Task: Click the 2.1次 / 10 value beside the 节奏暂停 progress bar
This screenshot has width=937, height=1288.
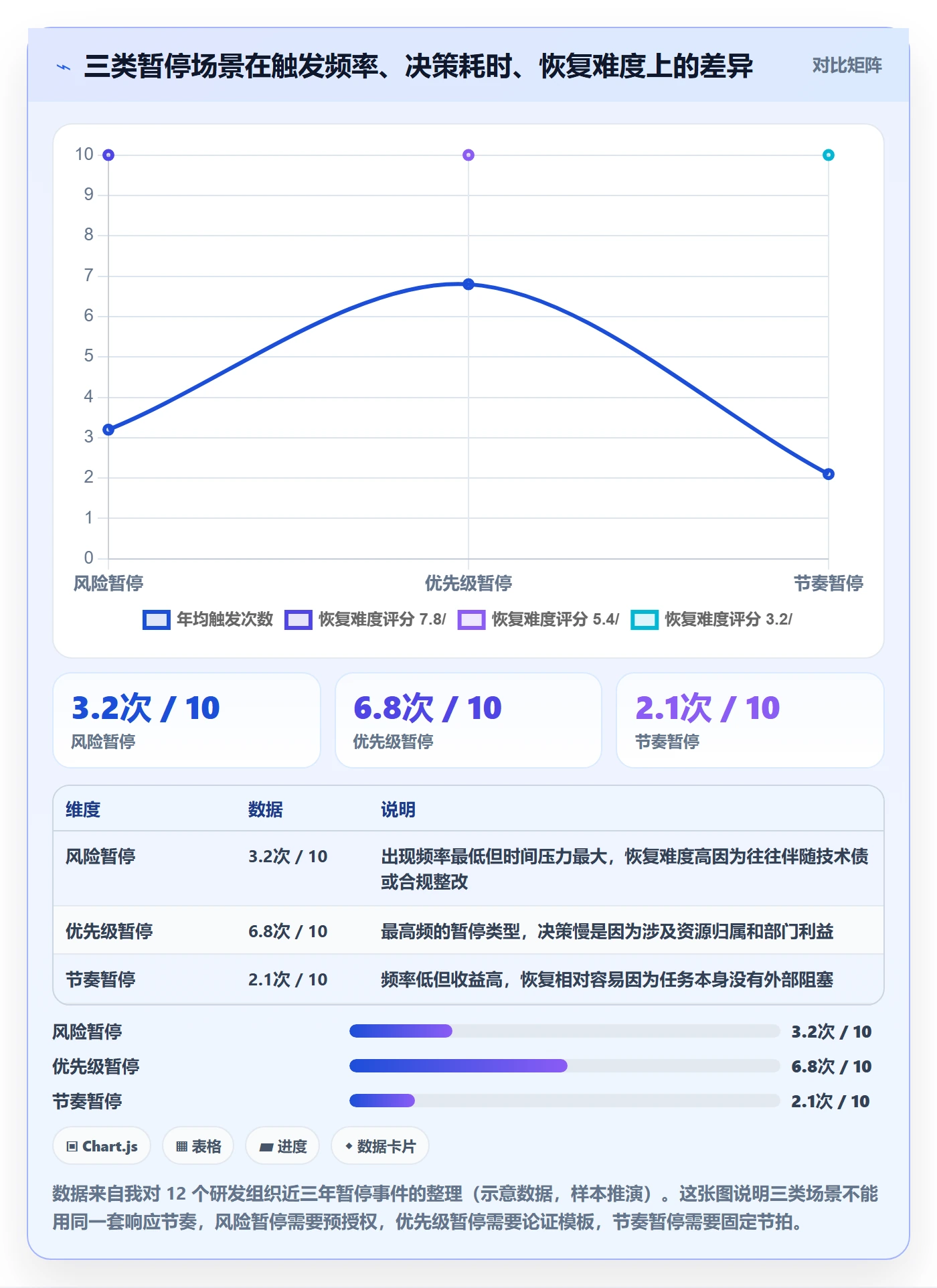Action: [x=831, y=1101]
